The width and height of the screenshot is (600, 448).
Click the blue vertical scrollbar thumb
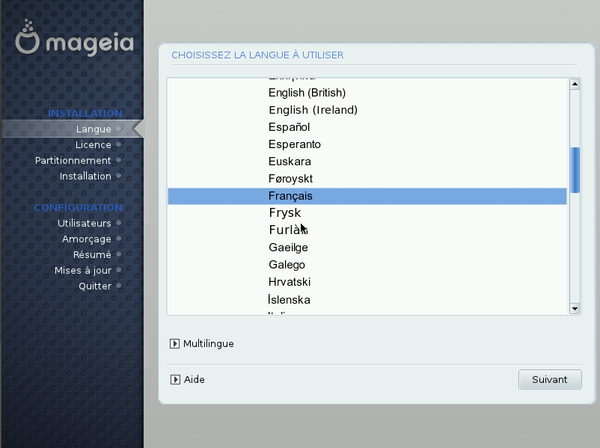(x=575, y=170)
